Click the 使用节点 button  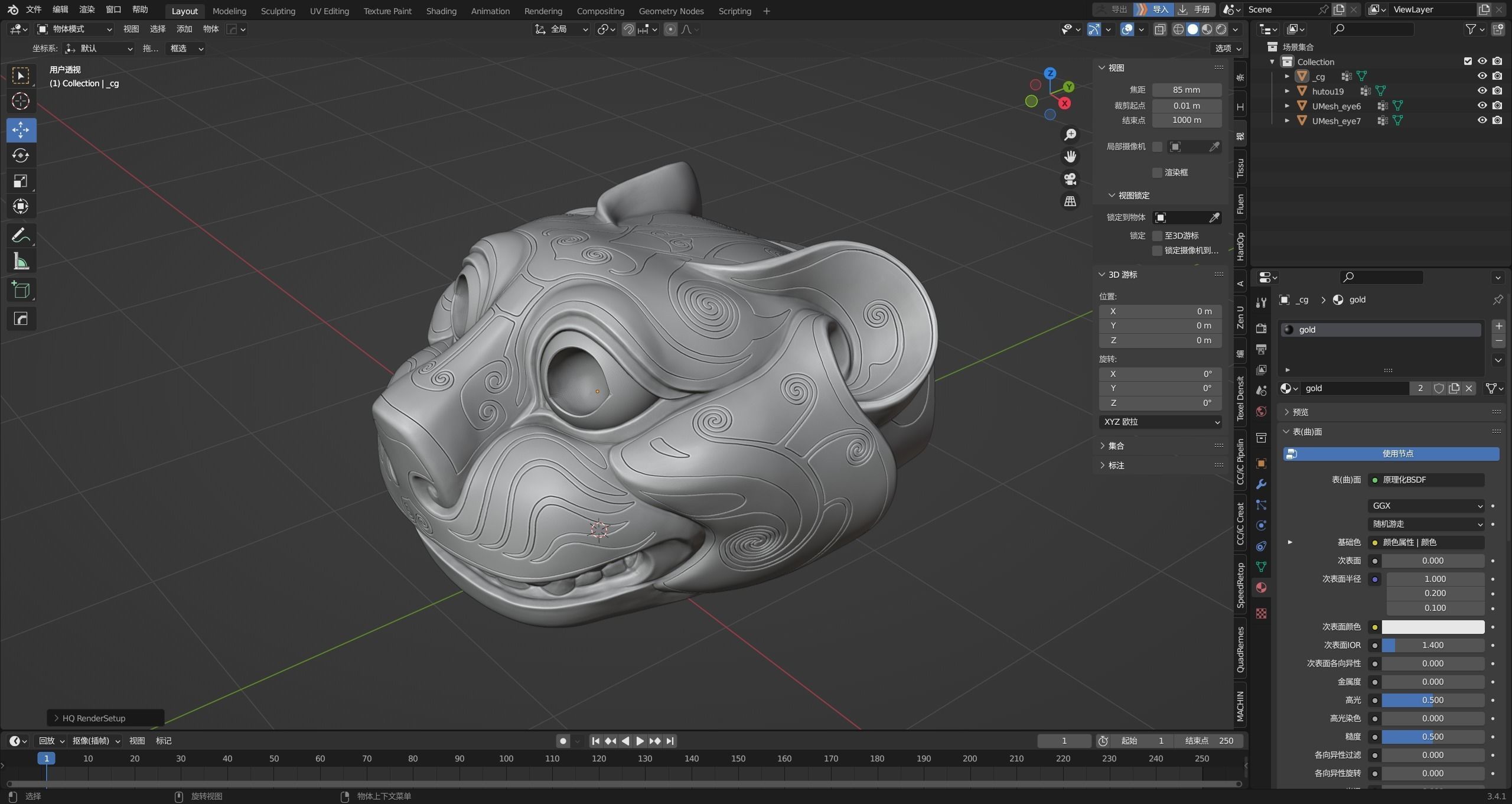click(x=1391, y=454)
